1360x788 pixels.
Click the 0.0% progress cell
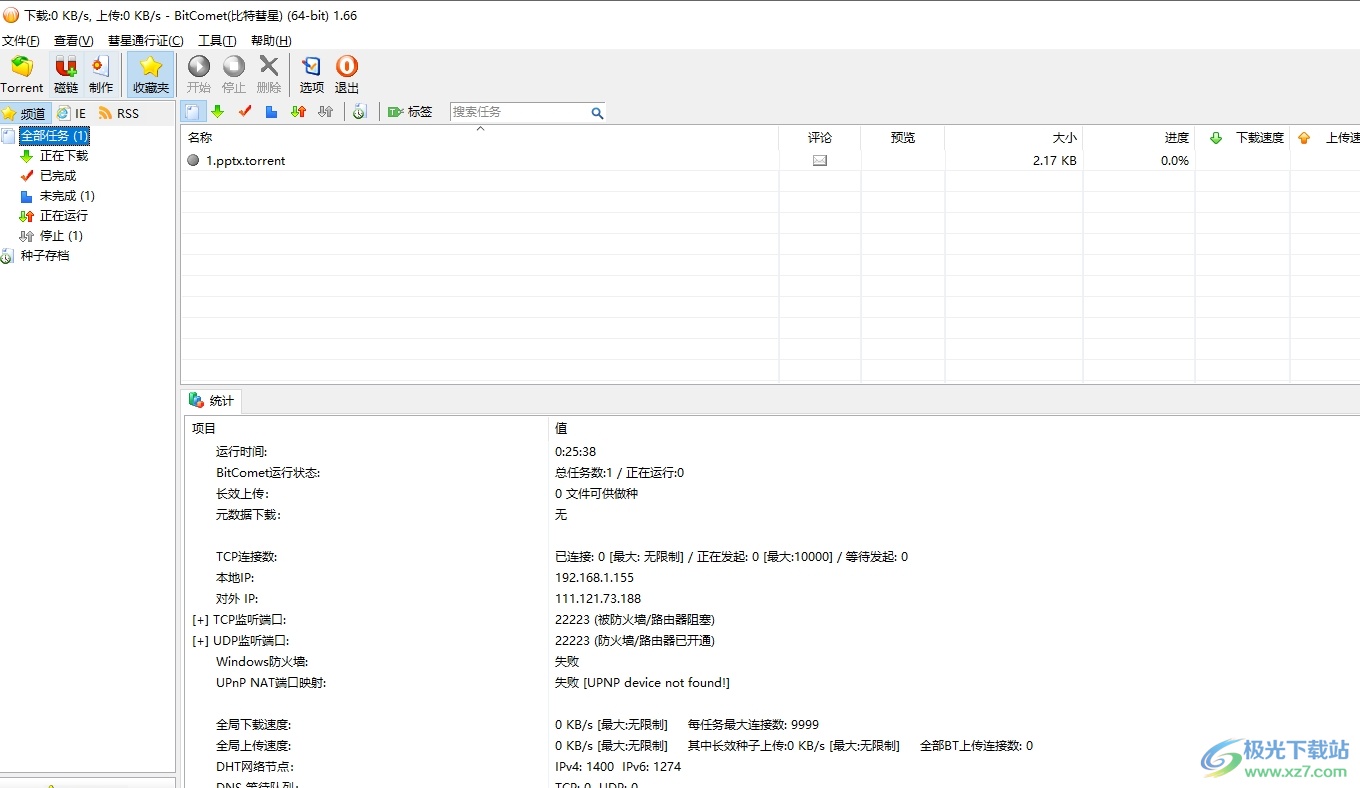(x=1175, y=160)
